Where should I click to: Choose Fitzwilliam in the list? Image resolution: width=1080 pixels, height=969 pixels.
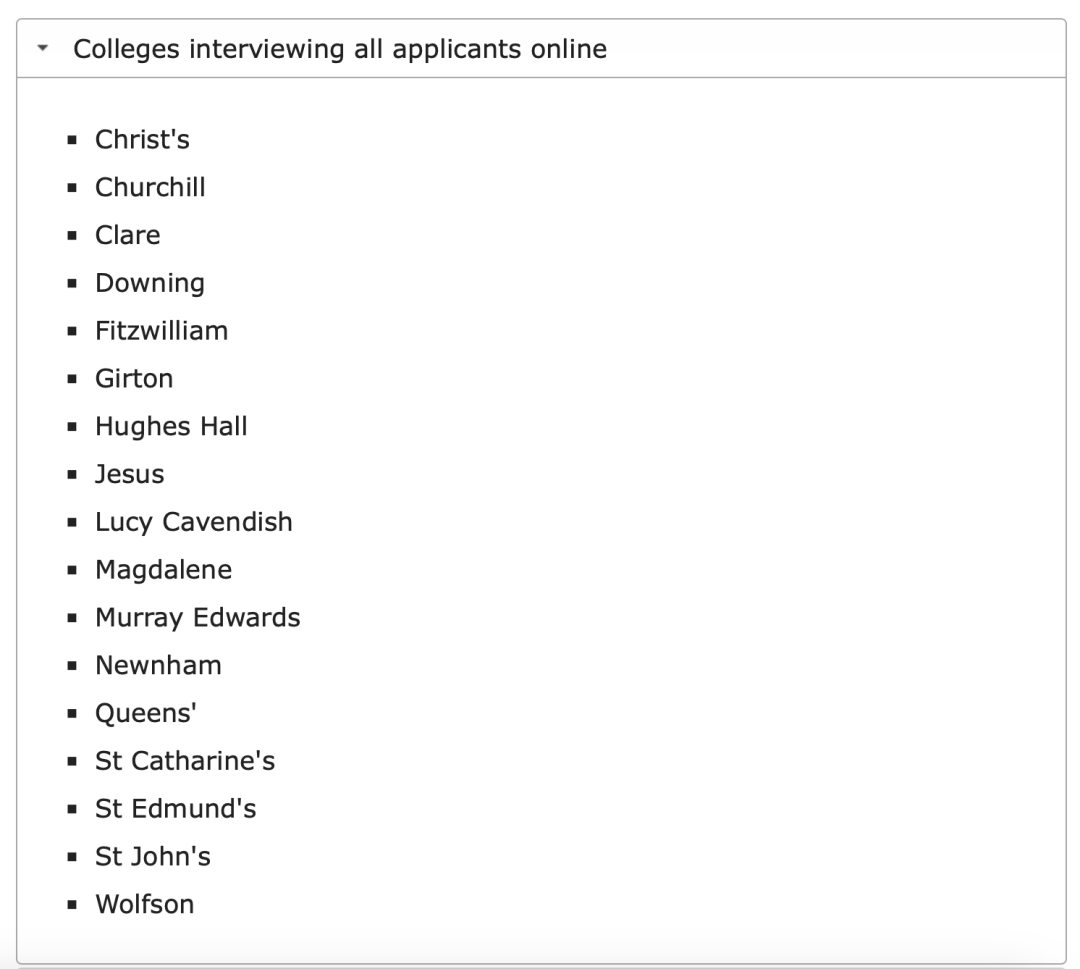(161, 330)
